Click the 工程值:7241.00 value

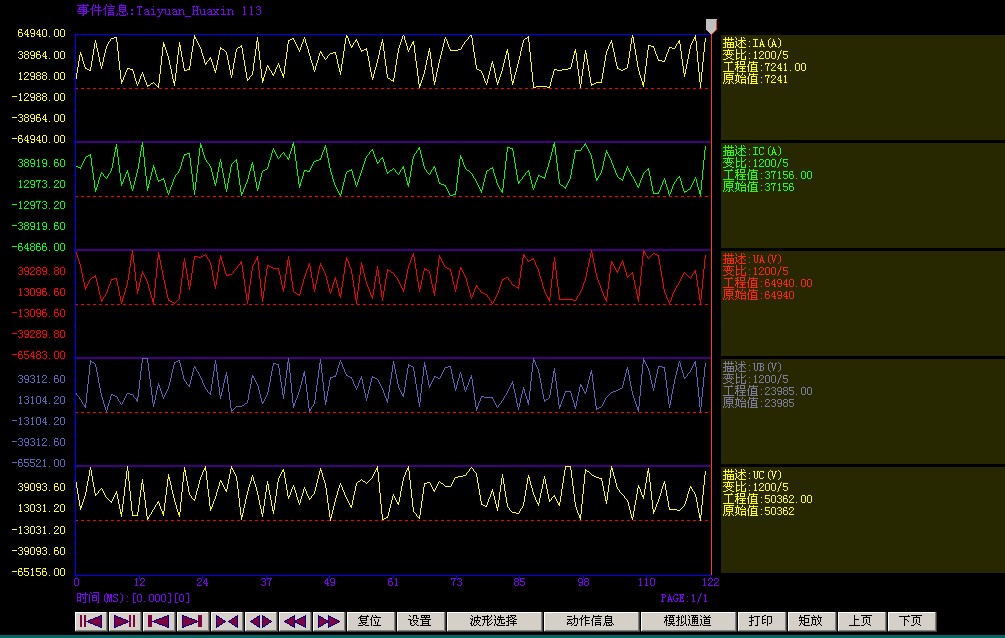click(765, 67)
